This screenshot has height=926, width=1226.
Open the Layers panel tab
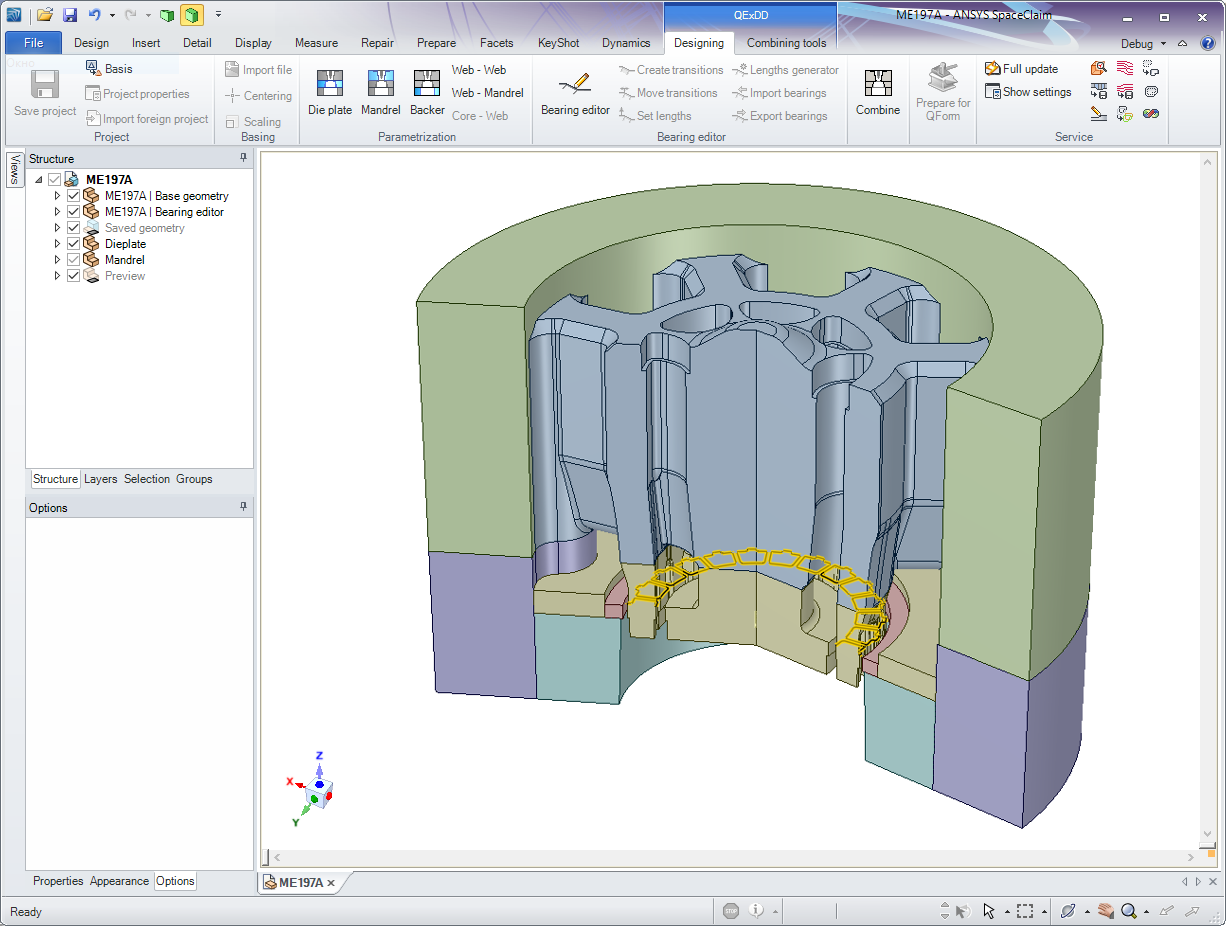coord(100,479)
